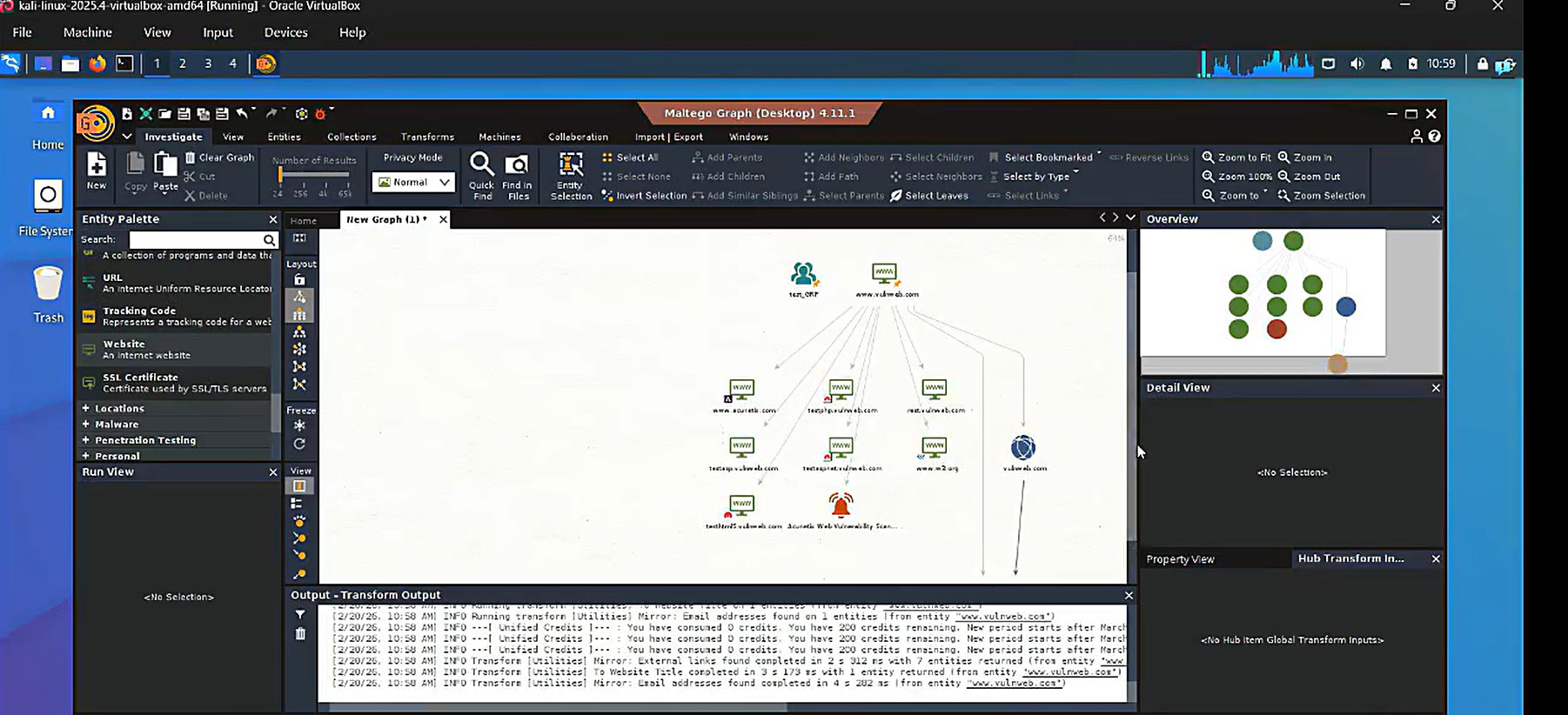This screenshot has height=715, width=1568.
Task: Click the refresh layout icon under Freeze
Action: (x=299, y=444)
